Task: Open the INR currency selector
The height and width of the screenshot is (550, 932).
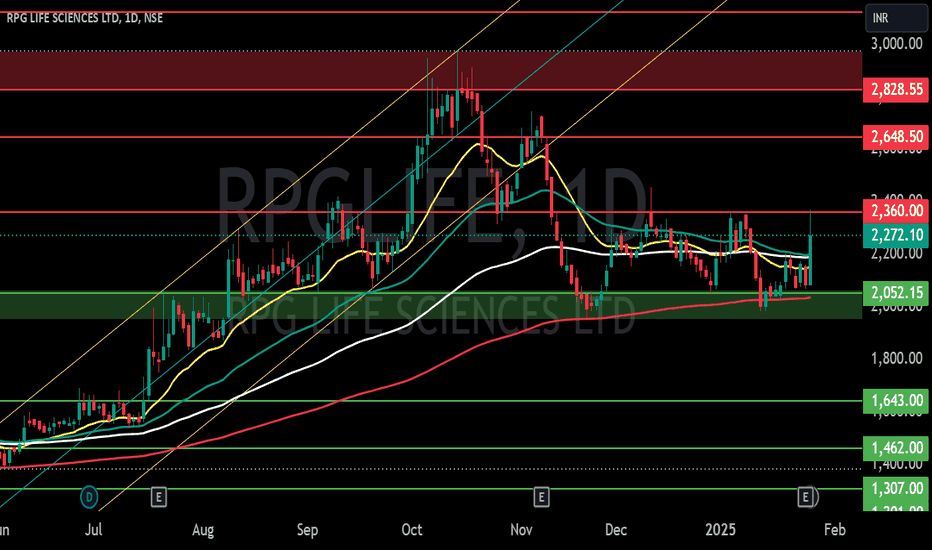Action: point(896,18)
